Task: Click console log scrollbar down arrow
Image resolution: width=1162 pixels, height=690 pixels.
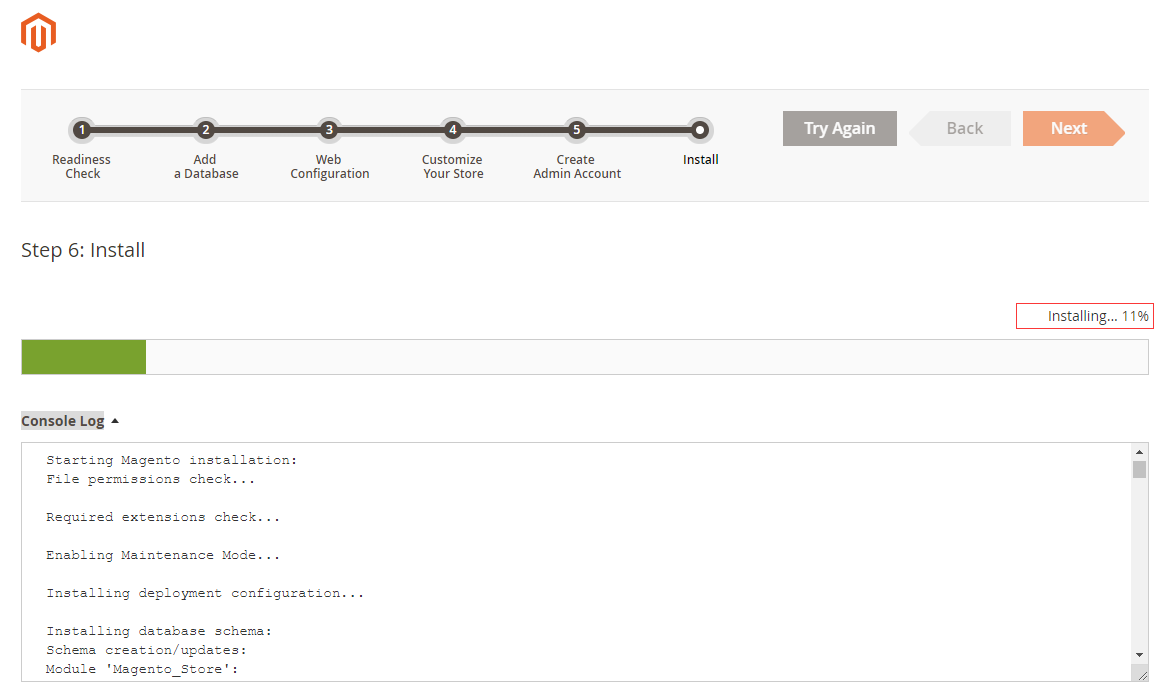Action: (x=1139, y=654)
